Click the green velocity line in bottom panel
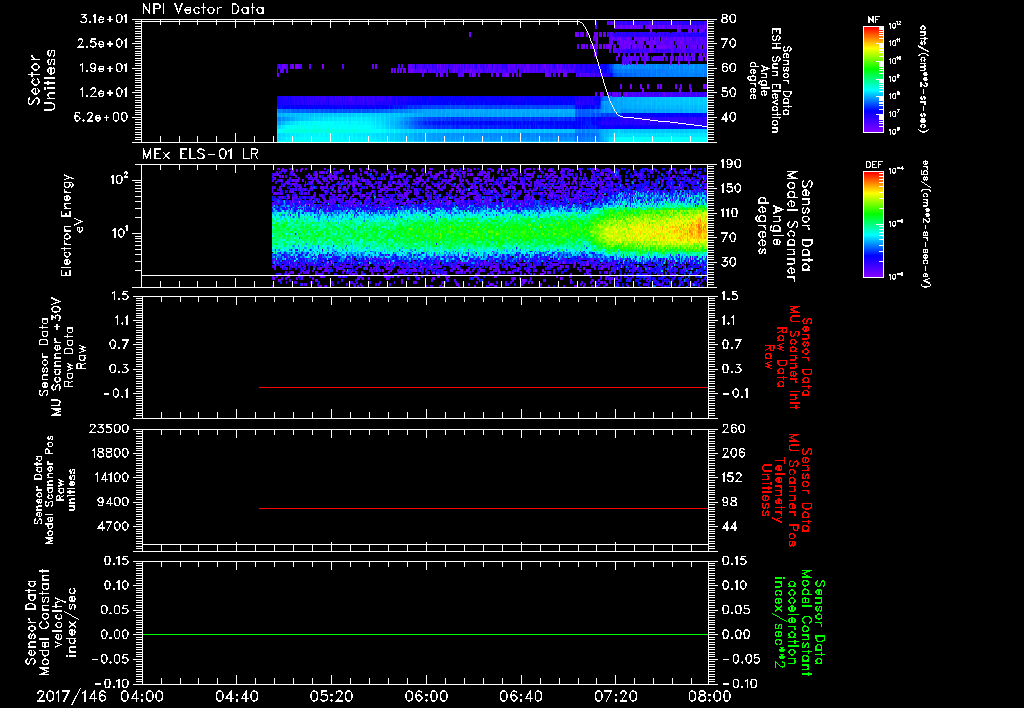1024x708 pixels. click(424, 634)
